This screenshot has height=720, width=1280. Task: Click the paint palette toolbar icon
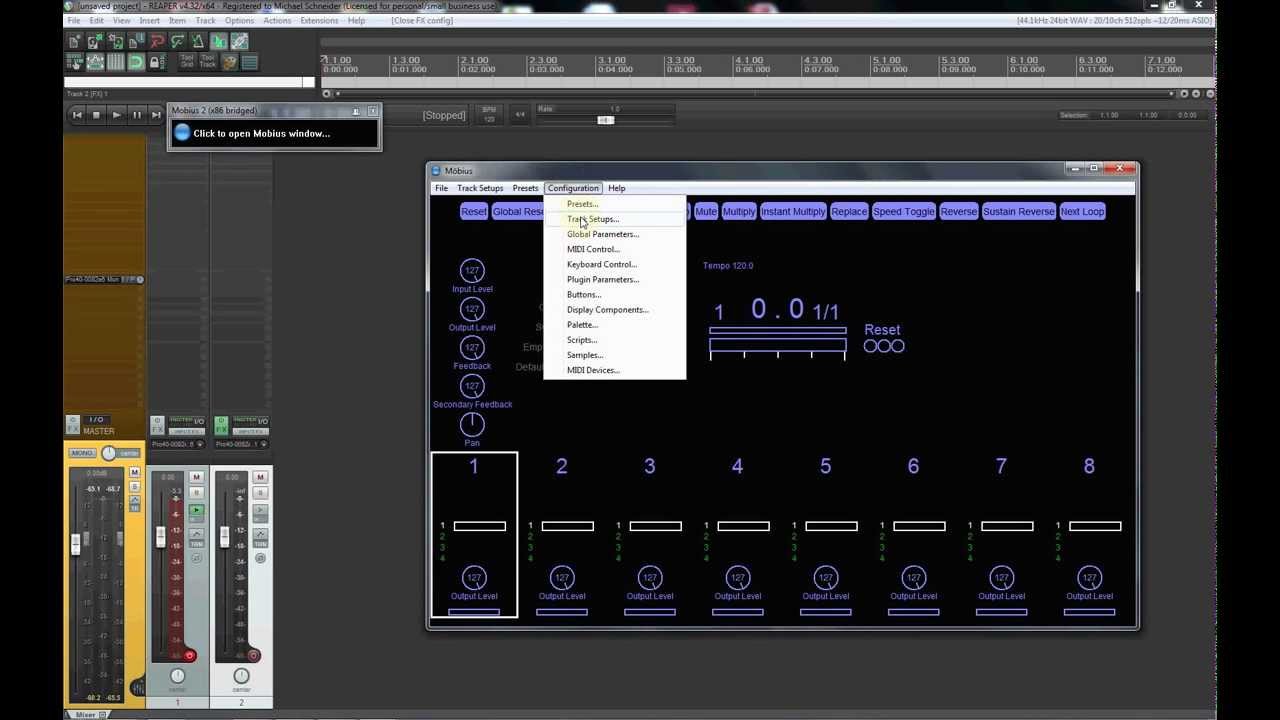230,62
